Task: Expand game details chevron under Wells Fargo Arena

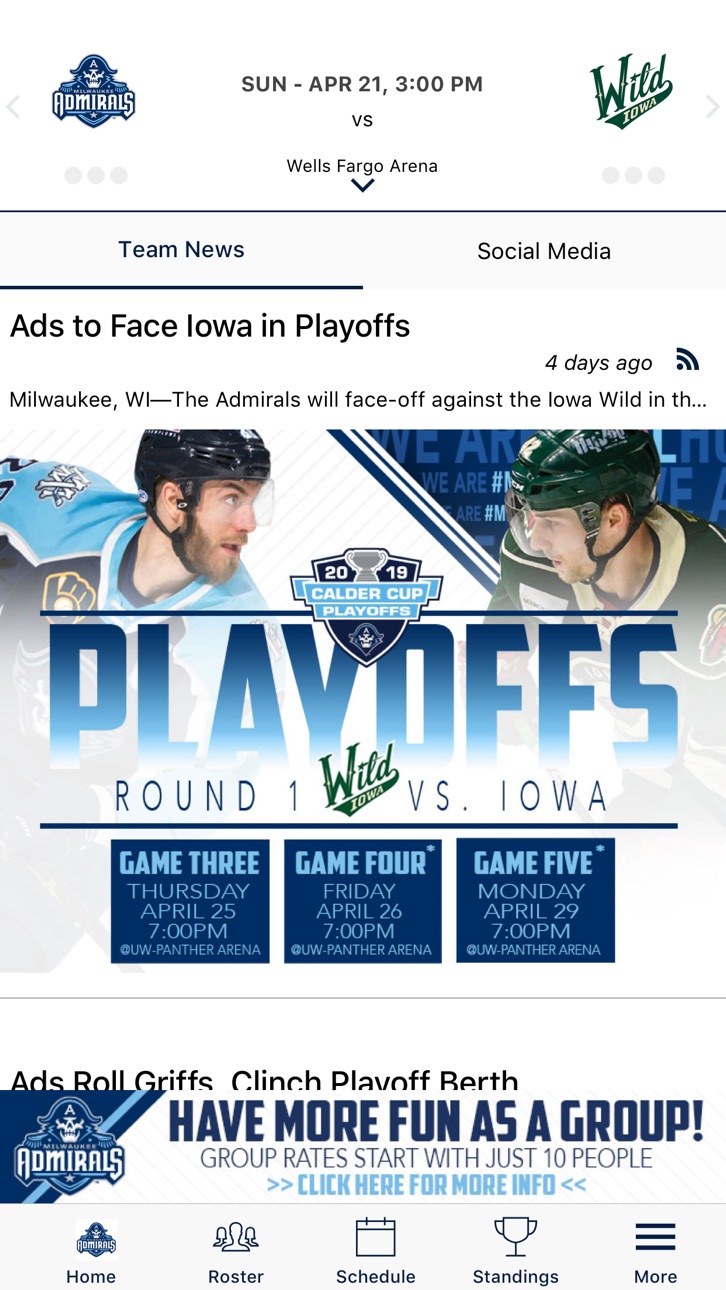Action: [x=362, y=185]
